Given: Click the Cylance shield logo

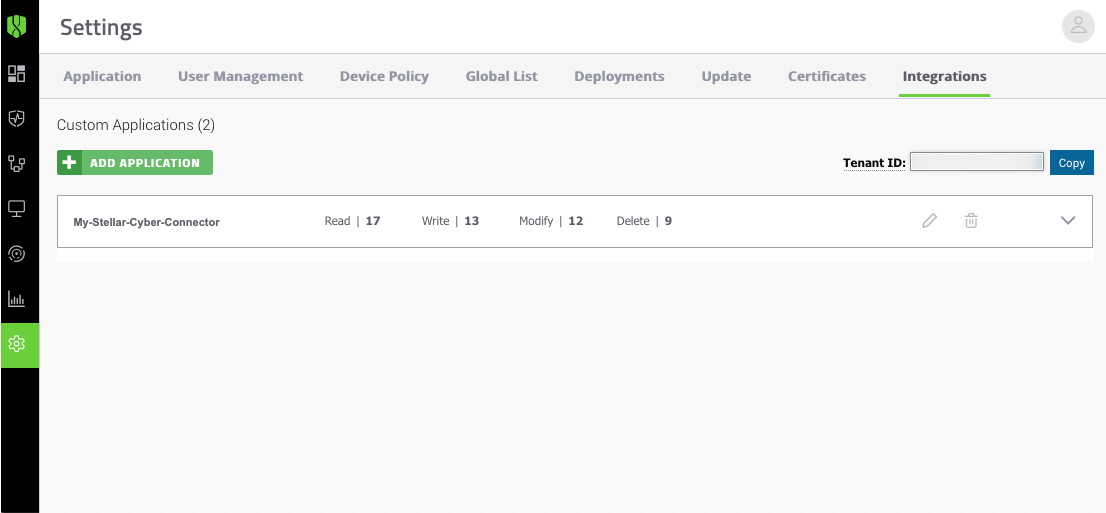Looking at the screenshot, I should pos(17,26).
